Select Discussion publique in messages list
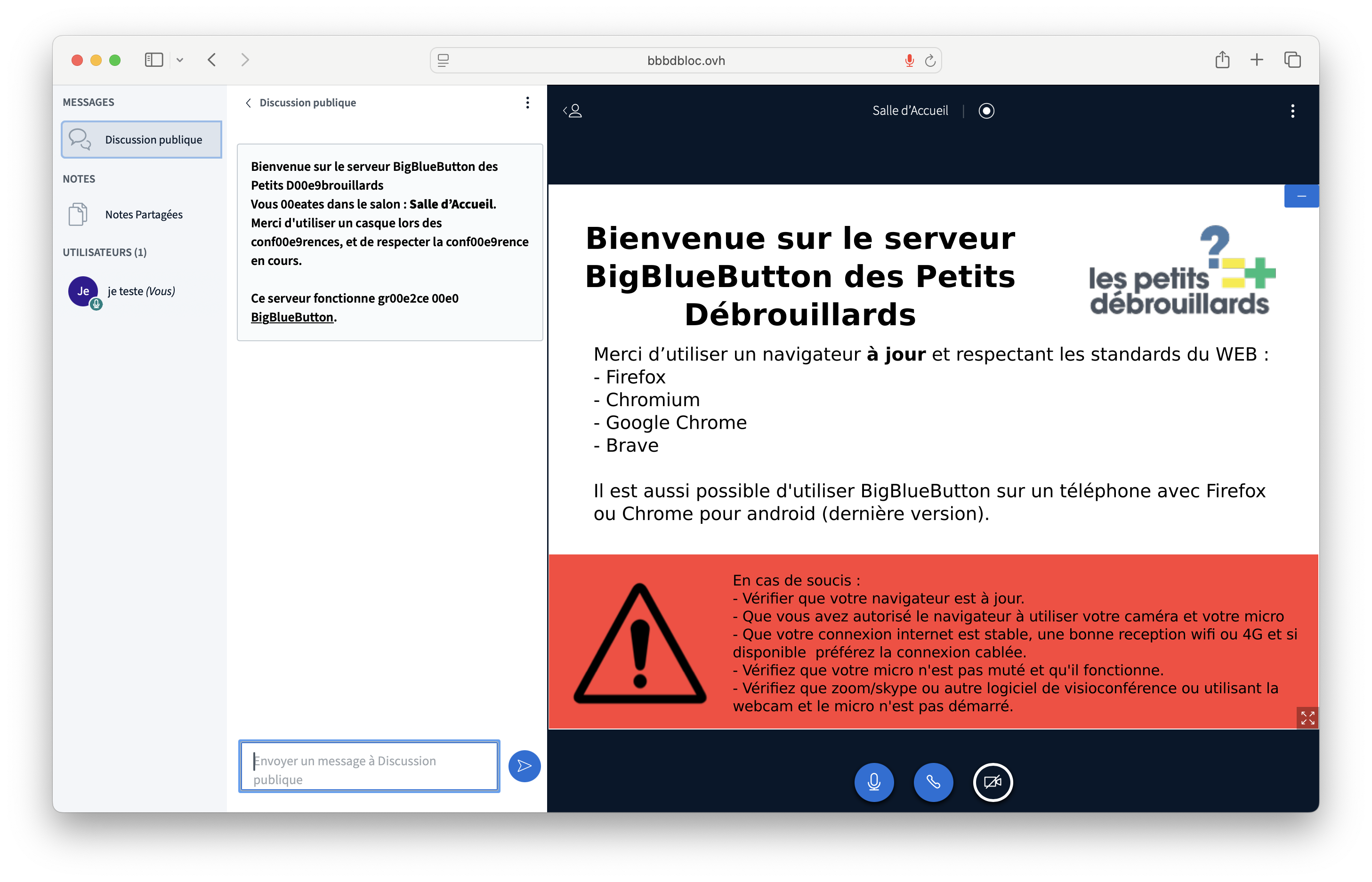This screenshot has height=882, width=1372. coord(142,140)
